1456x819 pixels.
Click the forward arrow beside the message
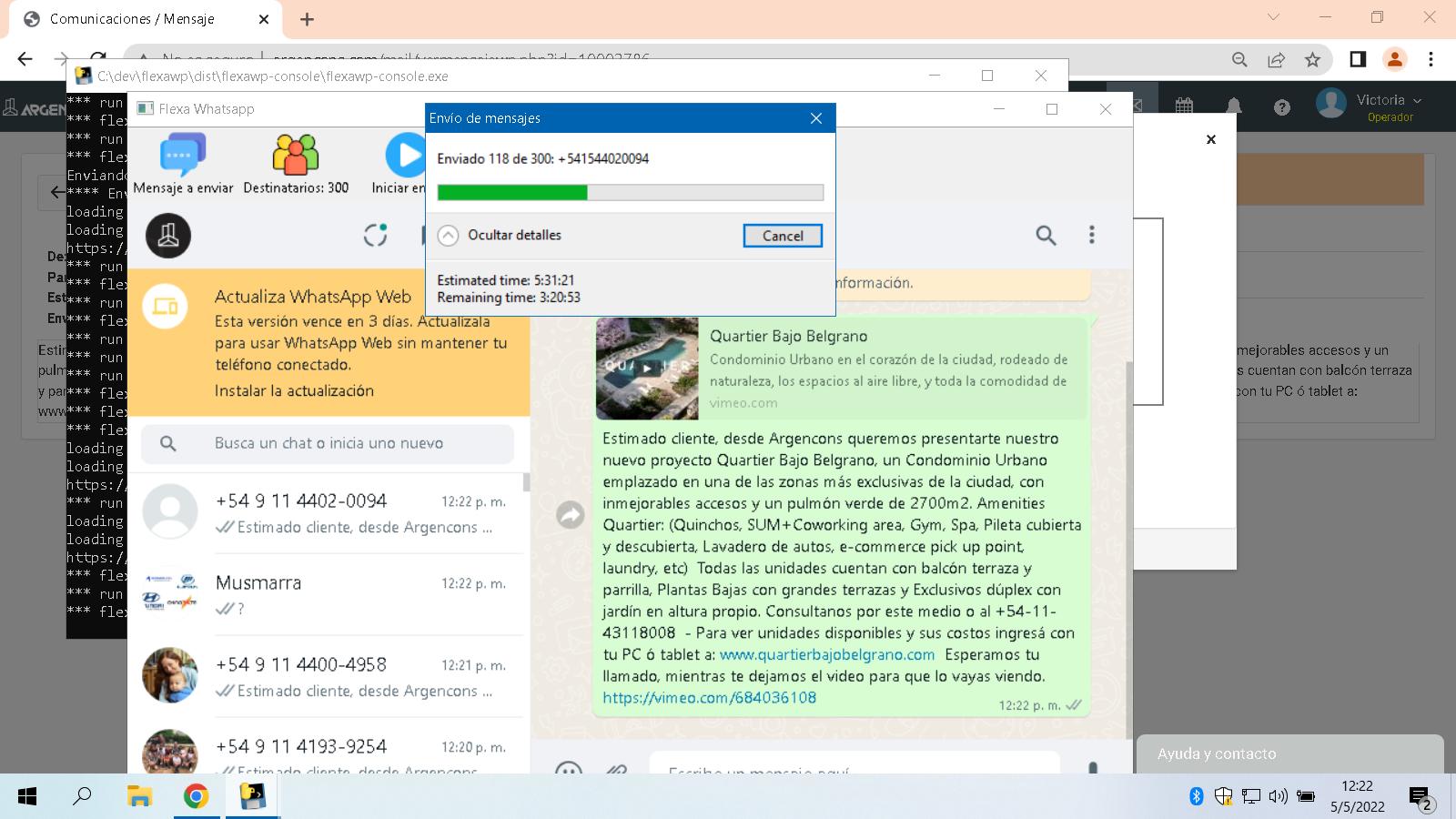pyautogui.click(x=571, y=515)
